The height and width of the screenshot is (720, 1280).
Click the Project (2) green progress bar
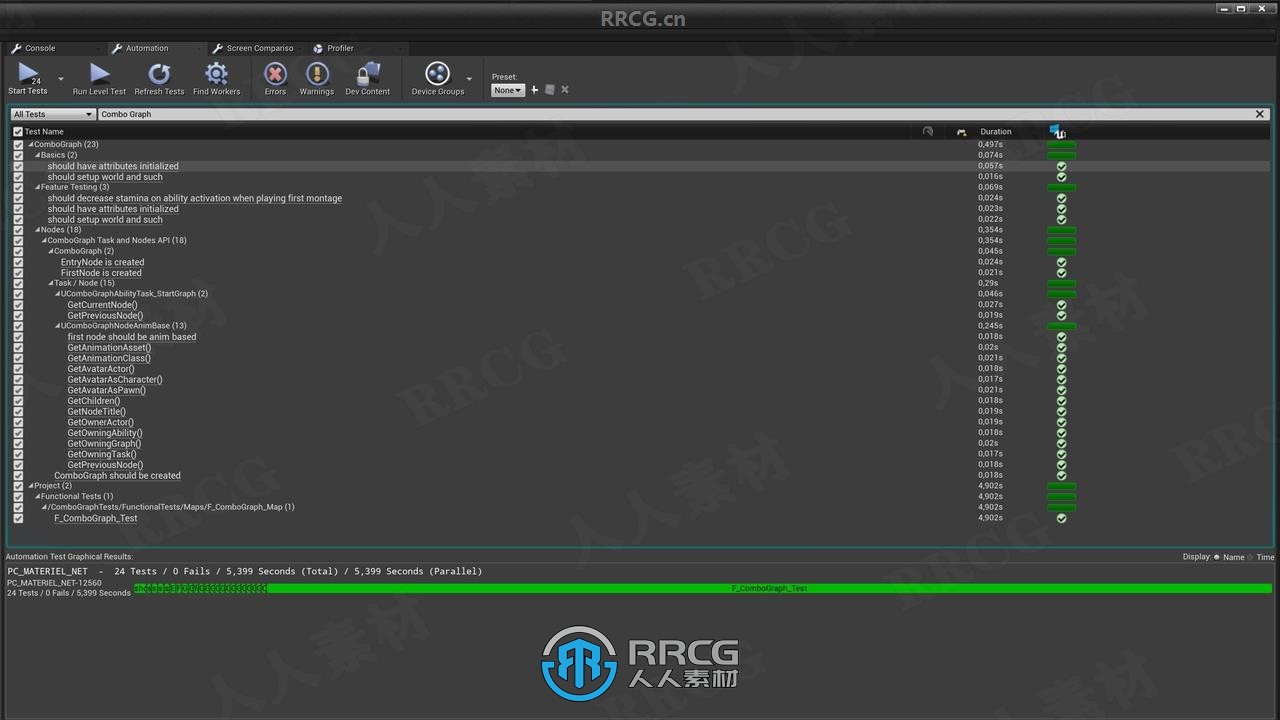click(1061, 486)
